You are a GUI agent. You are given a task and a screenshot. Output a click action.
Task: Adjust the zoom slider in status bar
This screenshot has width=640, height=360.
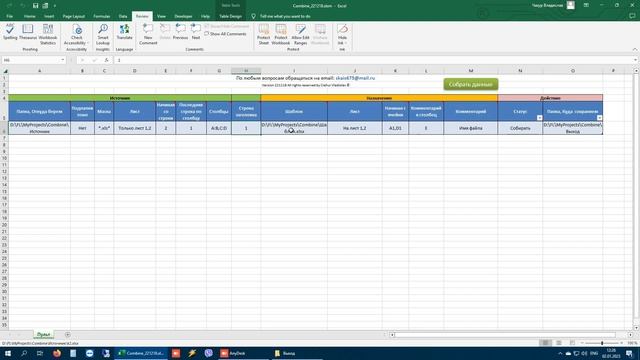click(602, 343)
